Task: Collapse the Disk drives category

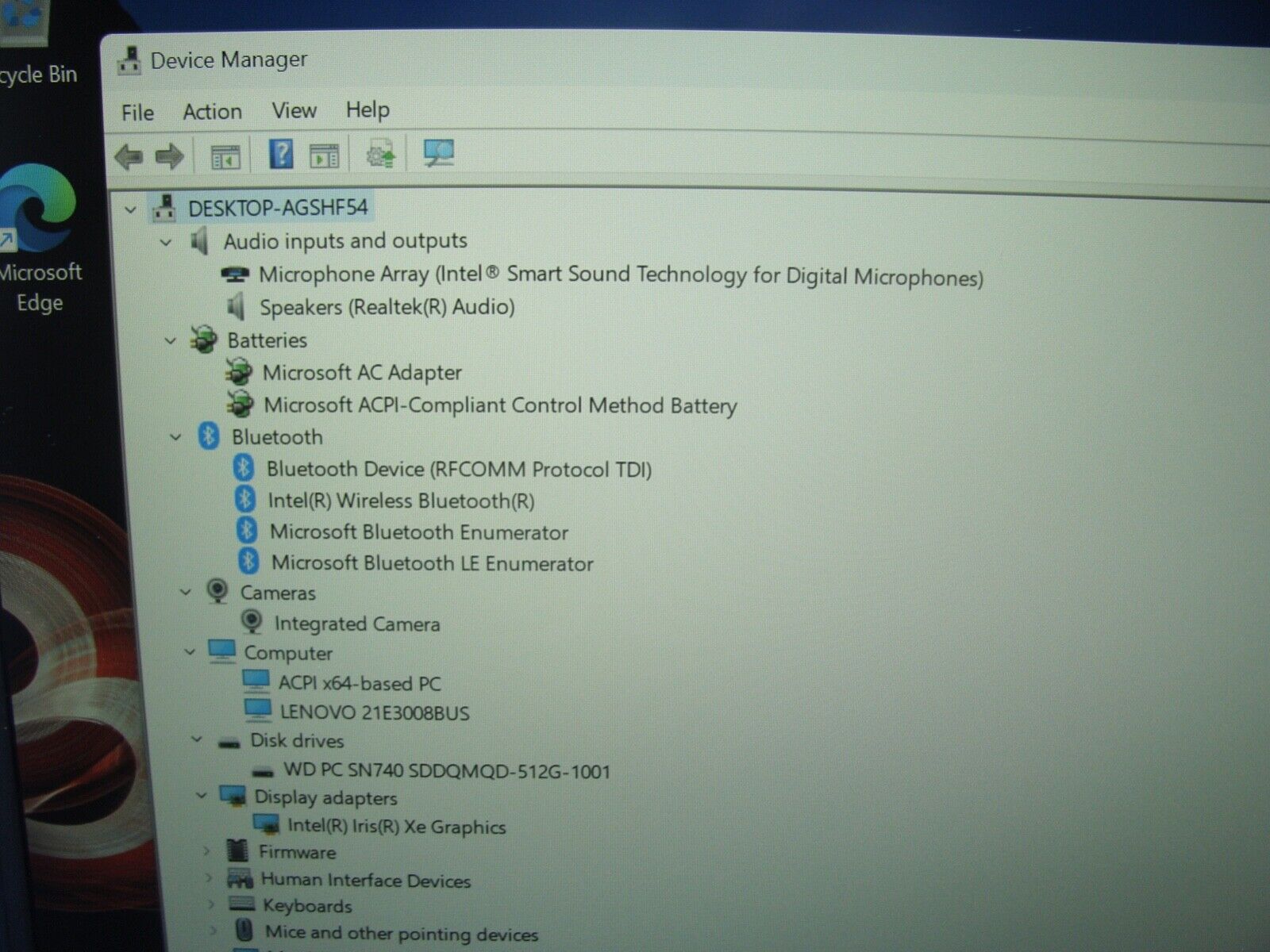Action: [x=196, y=739]
